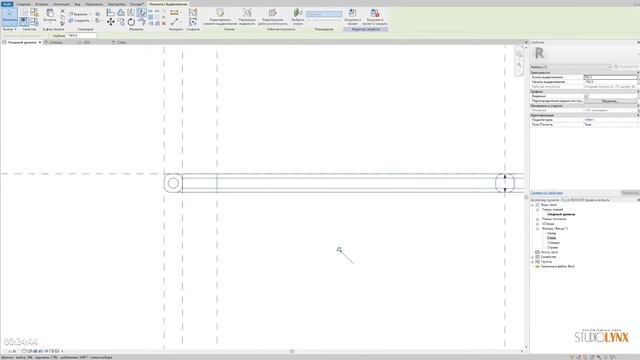Open the Выбор (Select) panel dropdown

point(9,29)
